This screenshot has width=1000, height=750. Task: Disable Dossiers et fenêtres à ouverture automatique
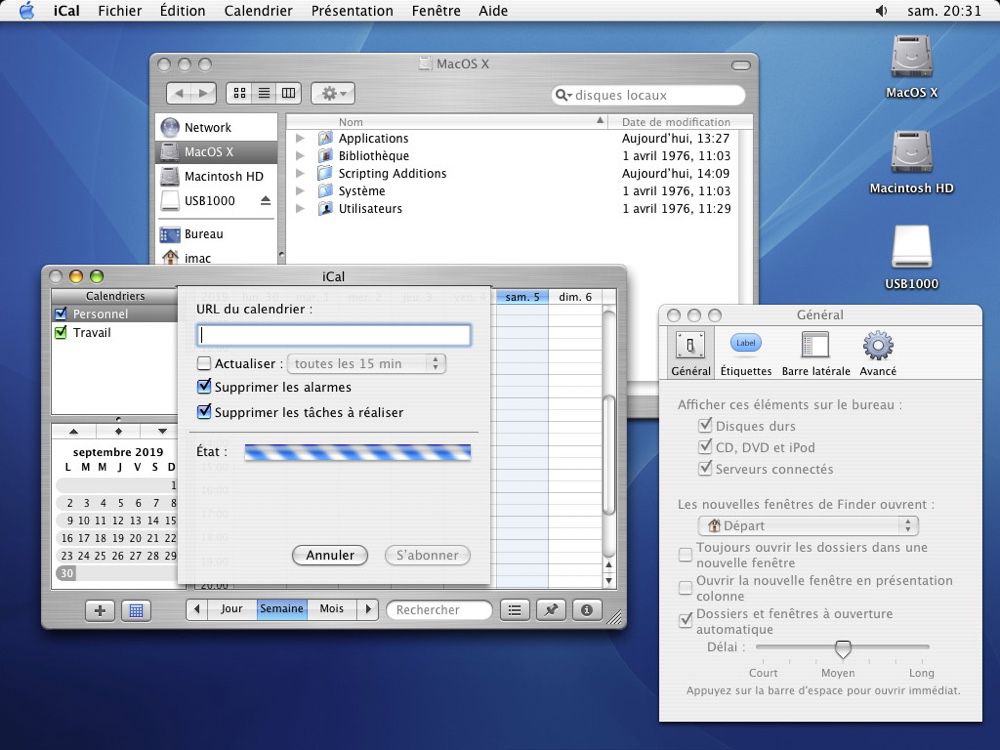point(686,621)
